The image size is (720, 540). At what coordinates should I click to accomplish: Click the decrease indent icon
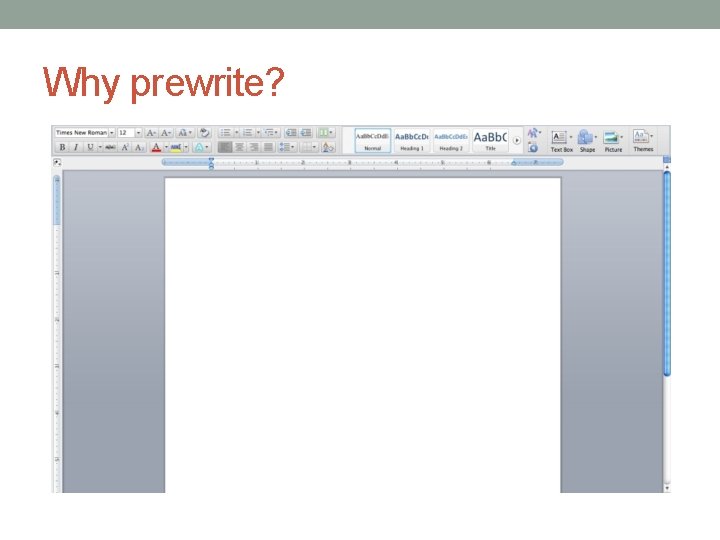[x=291, y=133]
